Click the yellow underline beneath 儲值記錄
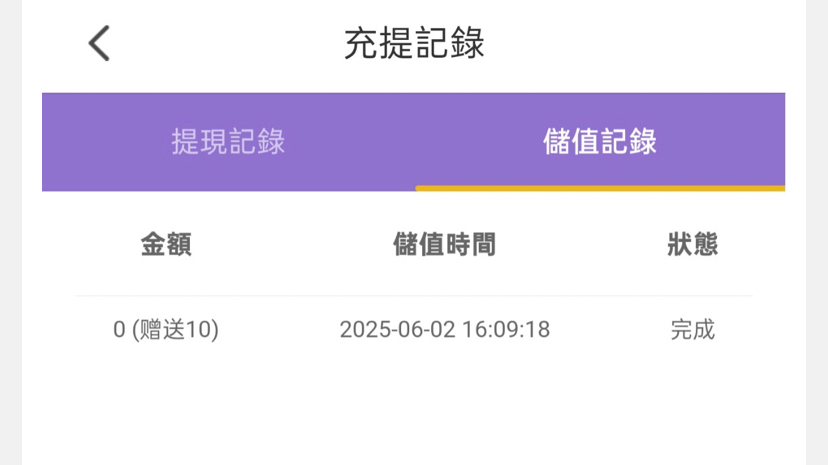Image resolution: width=828 pixels, height=465 pixels. point(599,187)
